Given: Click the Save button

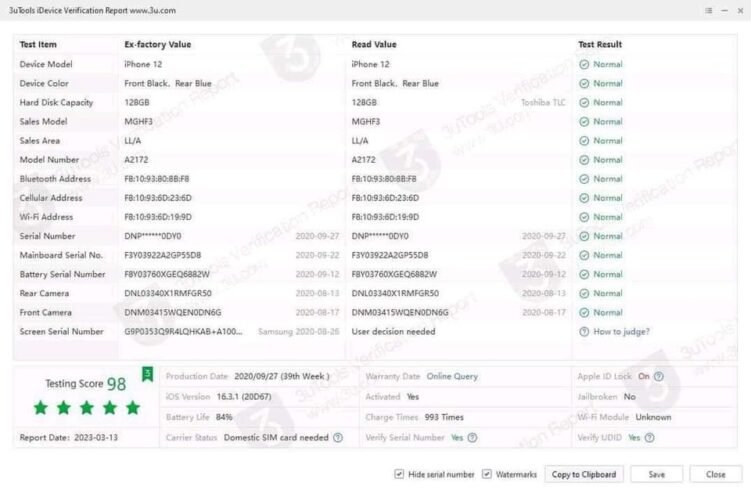Looking at the screenshot, I should (656, 474).
